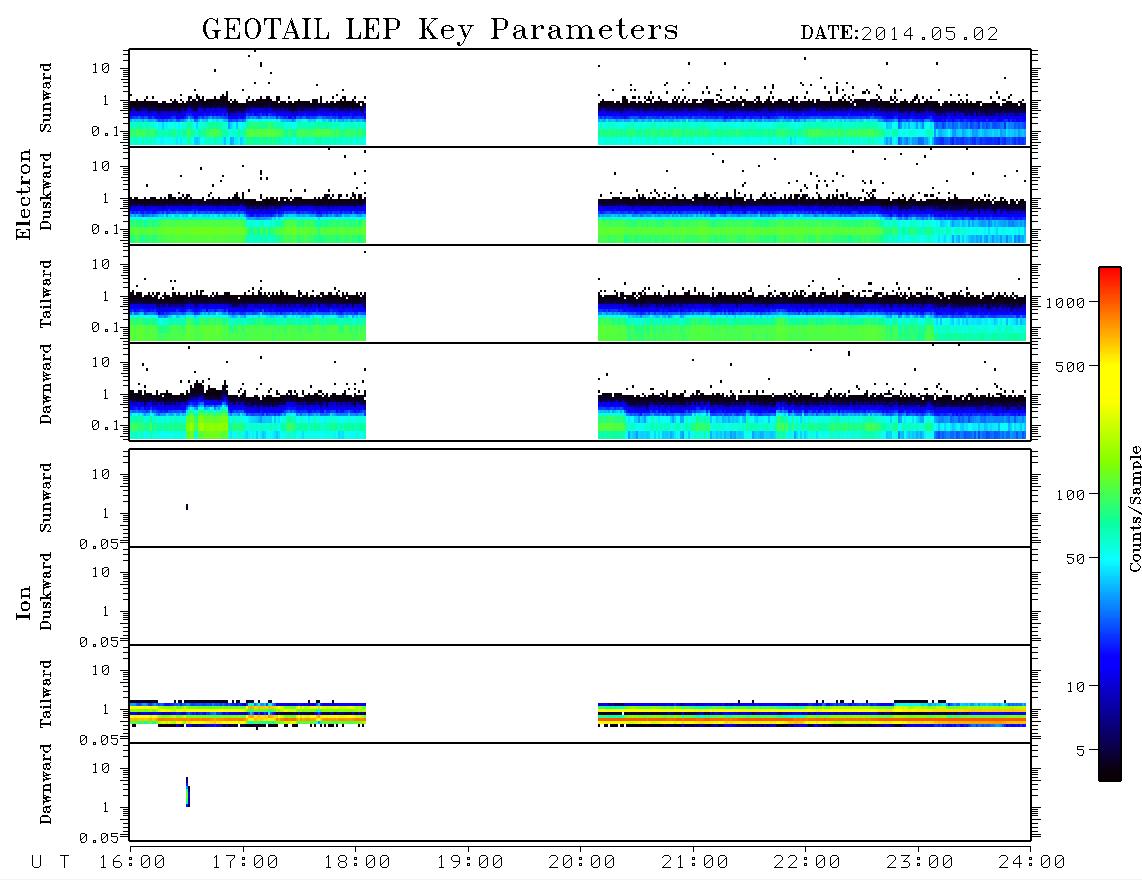Image resolution: width=1142 pixels, height=880 pixels.
Task: Click the Ion Duskward panel label
Action: [x=46, y=591]
